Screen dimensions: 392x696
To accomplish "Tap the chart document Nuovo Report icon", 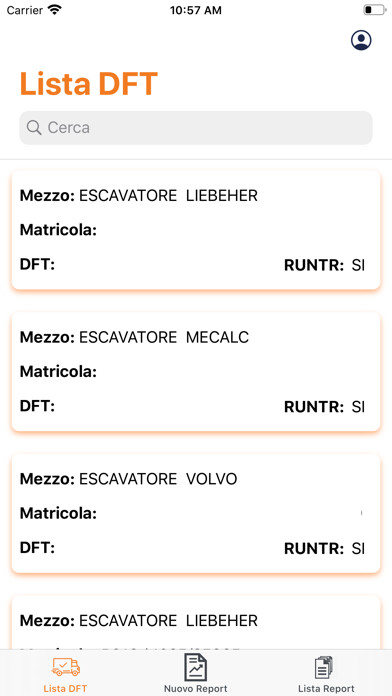I will pos(195,667).
